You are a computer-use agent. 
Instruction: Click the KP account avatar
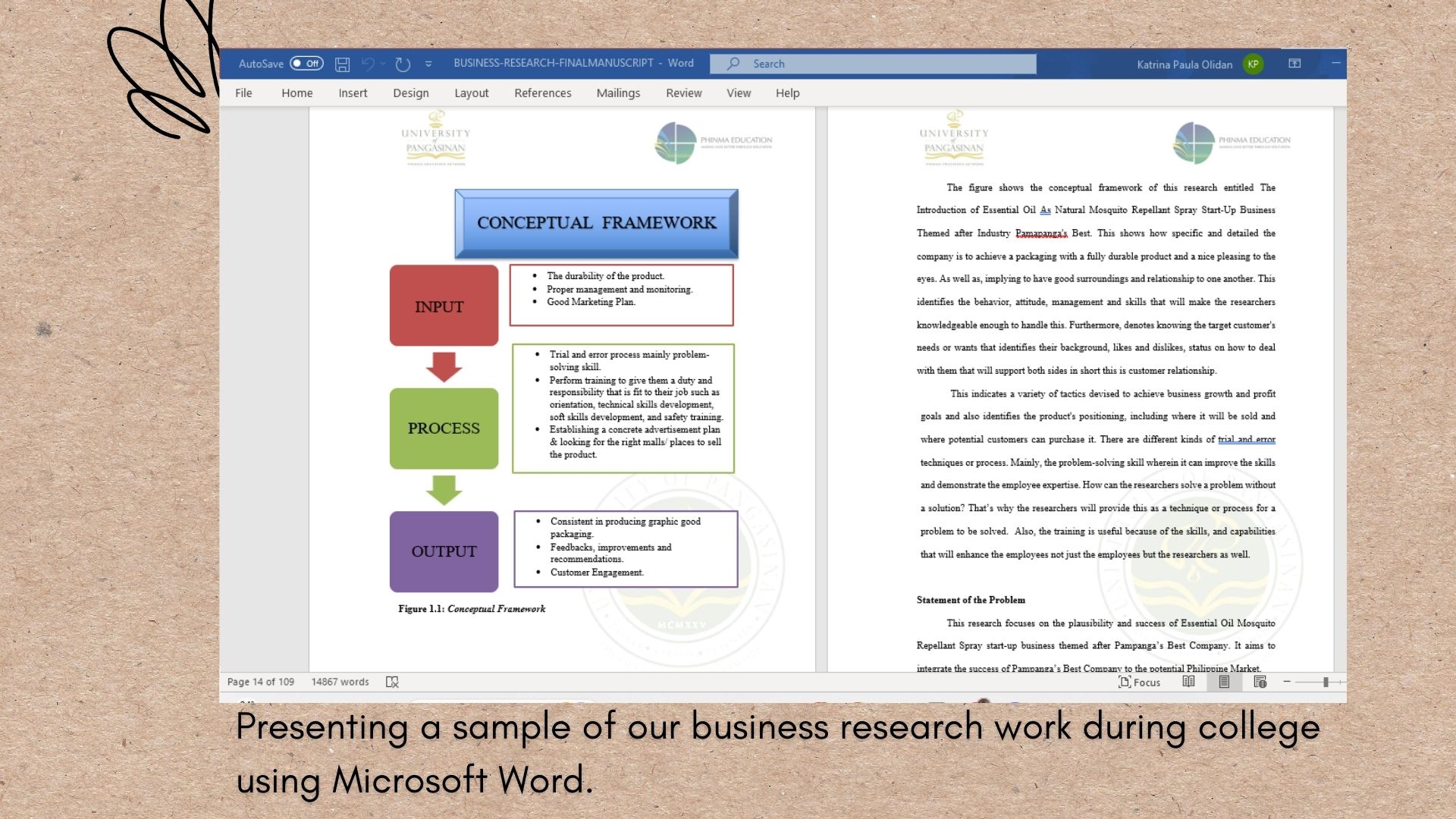coord(1253,64)
